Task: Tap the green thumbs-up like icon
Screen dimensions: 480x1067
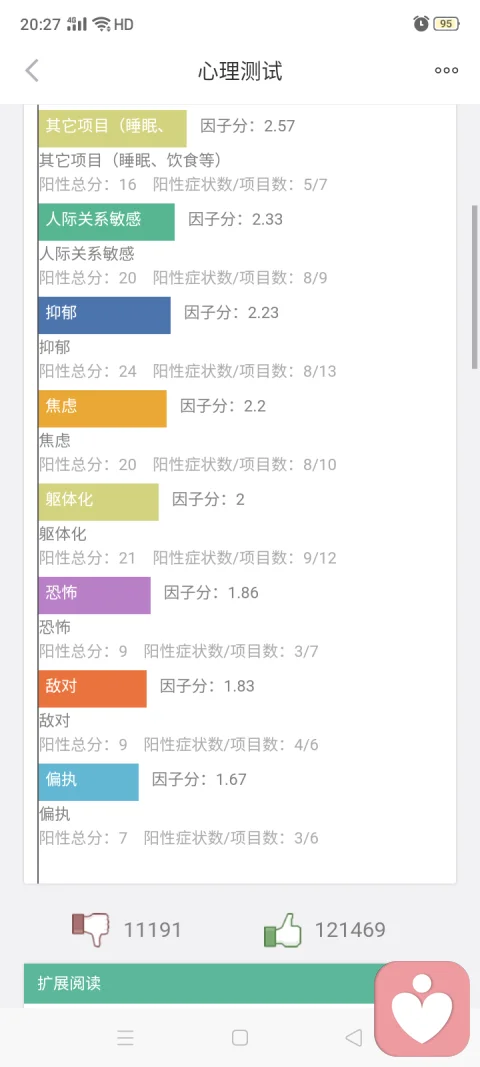Action: tap(283, 930)
